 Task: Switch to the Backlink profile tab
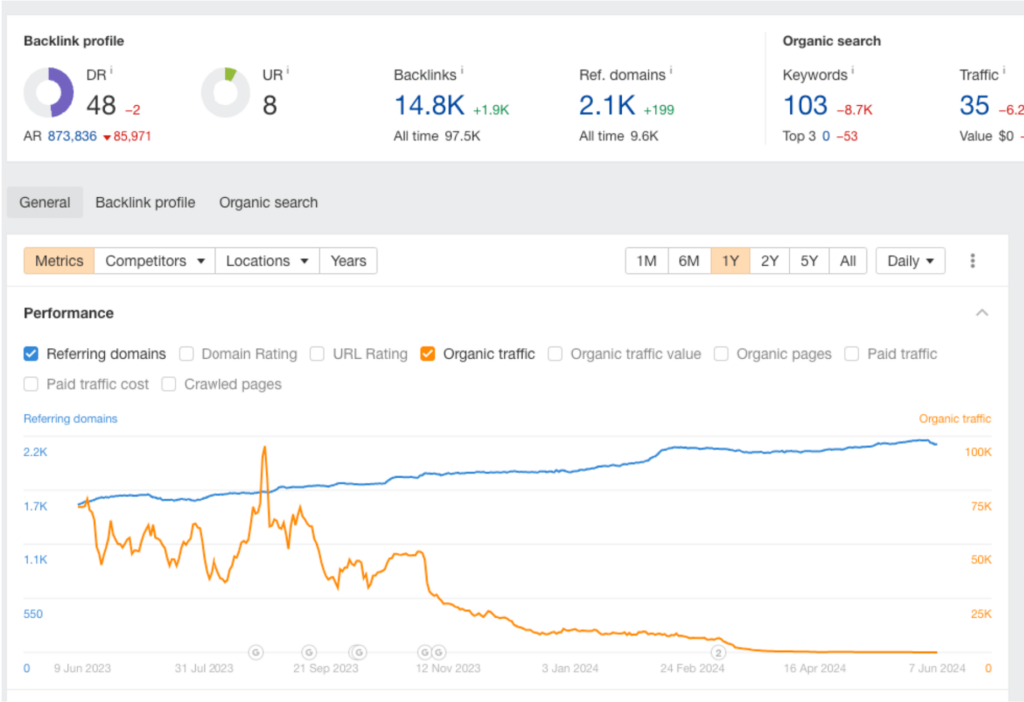click(145, 202)
